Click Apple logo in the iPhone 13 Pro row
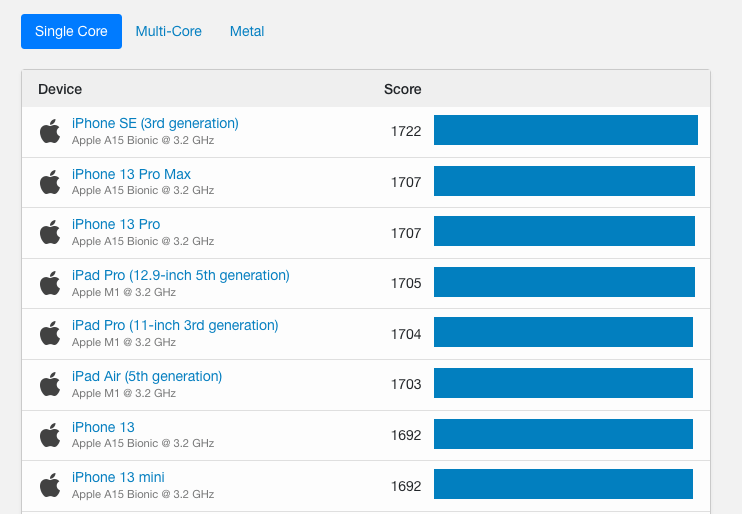This screenshot has height=514, width=742. [50, 232]
